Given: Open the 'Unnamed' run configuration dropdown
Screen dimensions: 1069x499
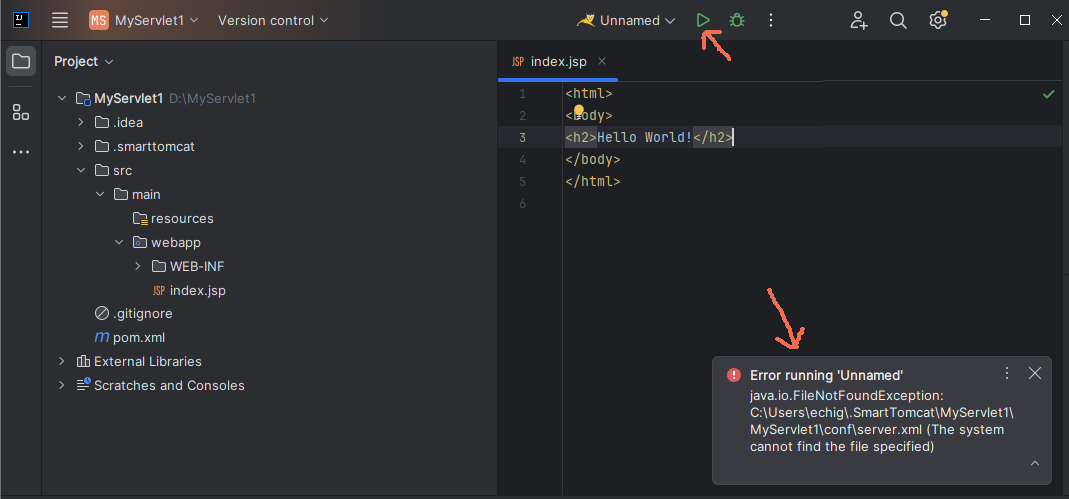Looking at the screenshot, I should coord(627,20).
